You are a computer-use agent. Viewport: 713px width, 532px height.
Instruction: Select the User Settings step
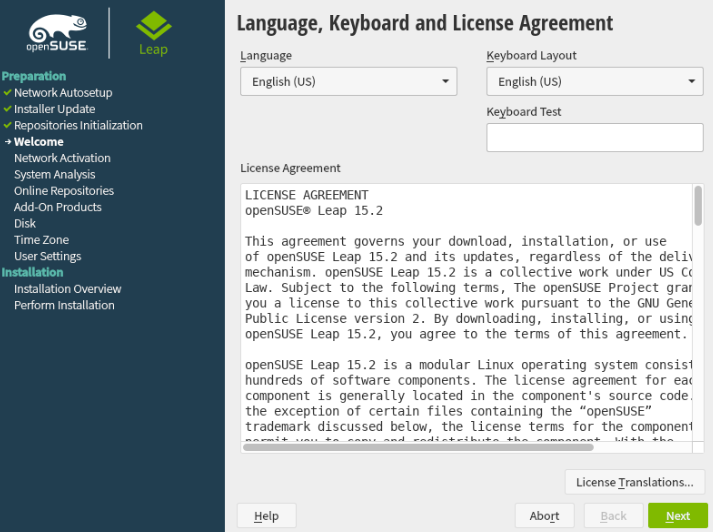tap(48, 256)
